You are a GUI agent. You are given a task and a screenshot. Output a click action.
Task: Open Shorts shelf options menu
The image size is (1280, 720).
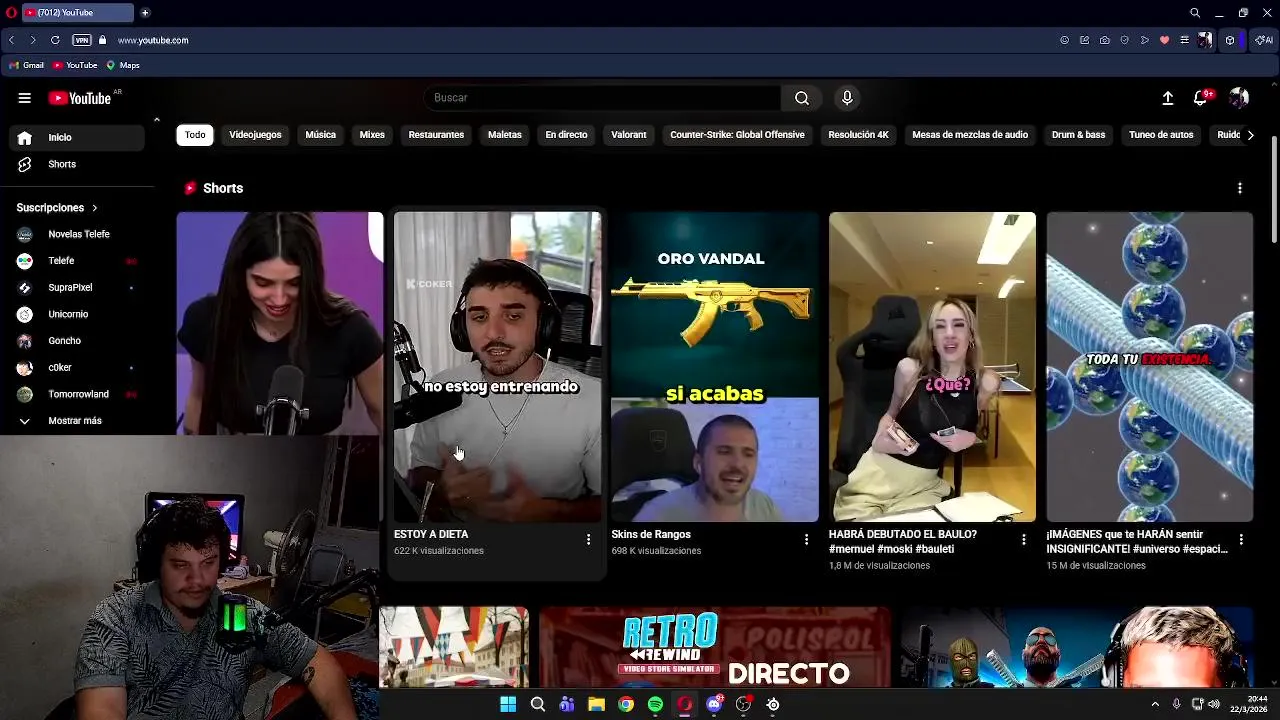[x=1240, y=188]
